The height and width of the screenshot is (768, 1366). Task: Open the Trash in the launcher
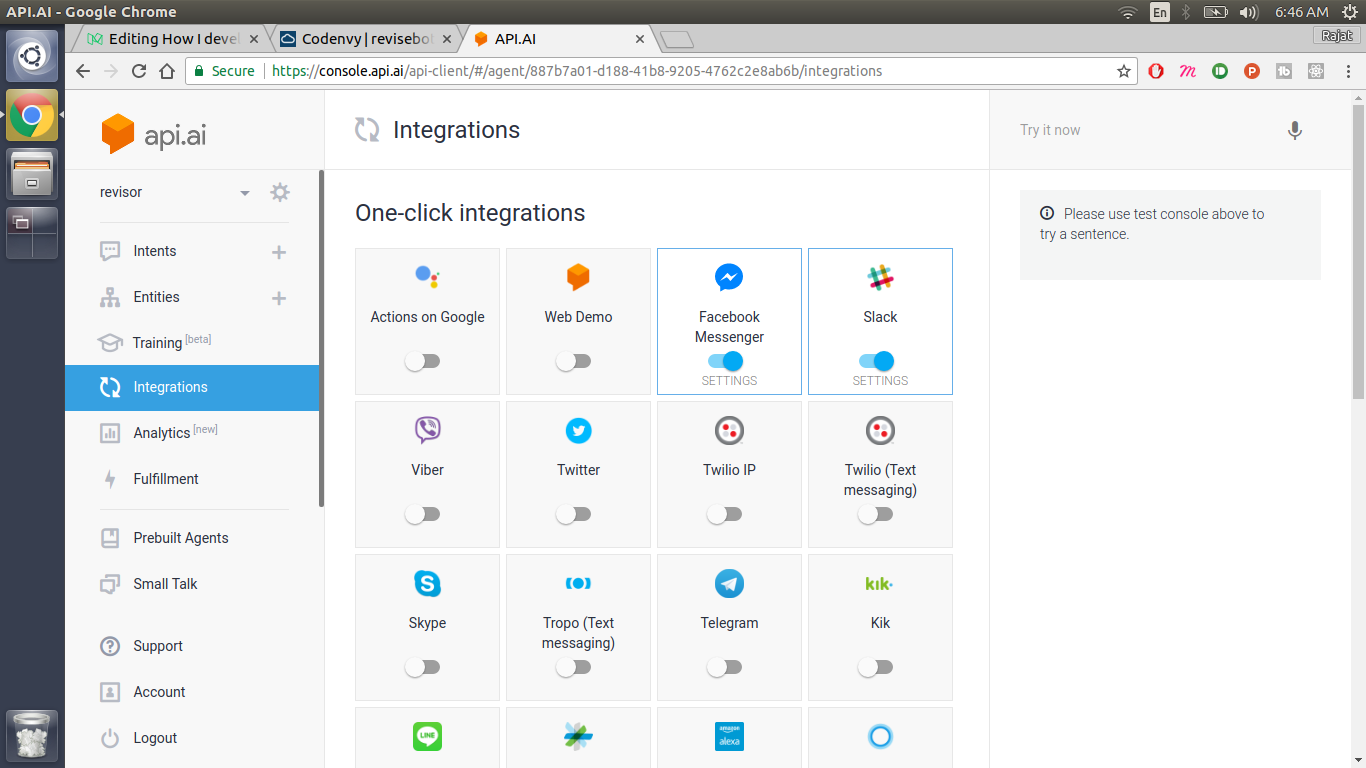pos(32,736)
